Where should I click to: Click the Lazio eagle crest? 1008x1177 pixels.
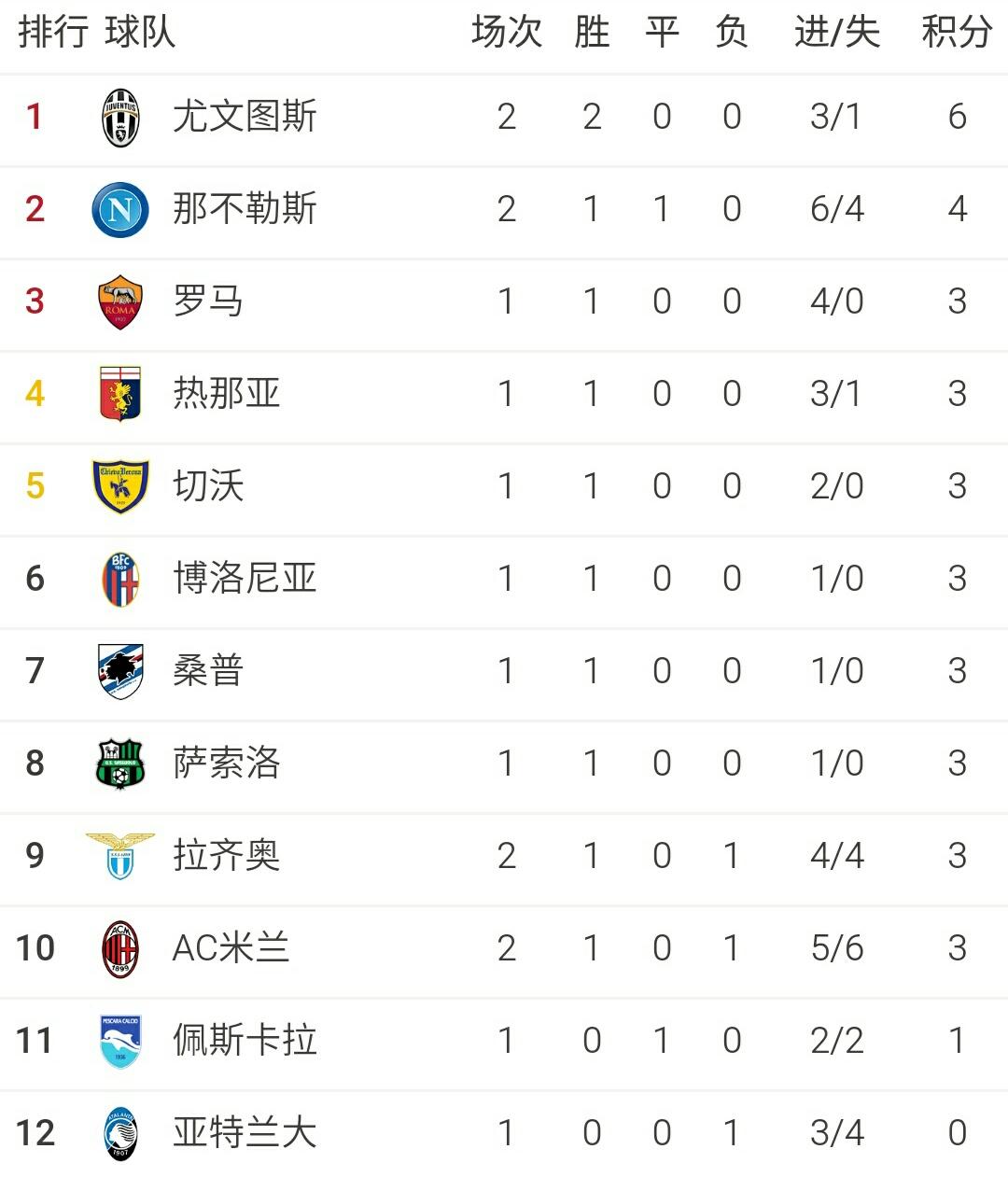click(120, 856)
